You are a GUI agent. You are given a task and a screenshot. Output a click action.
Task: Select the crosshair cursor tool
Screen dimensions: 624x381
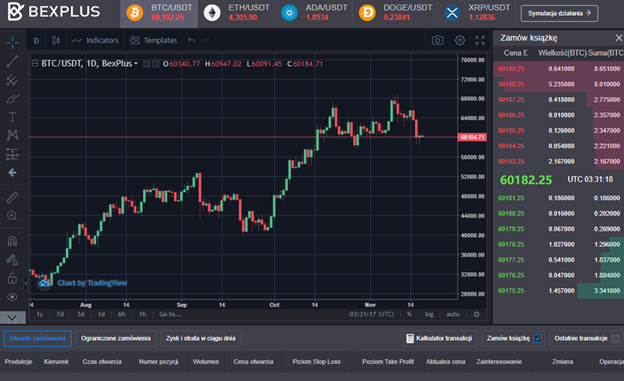12,43
